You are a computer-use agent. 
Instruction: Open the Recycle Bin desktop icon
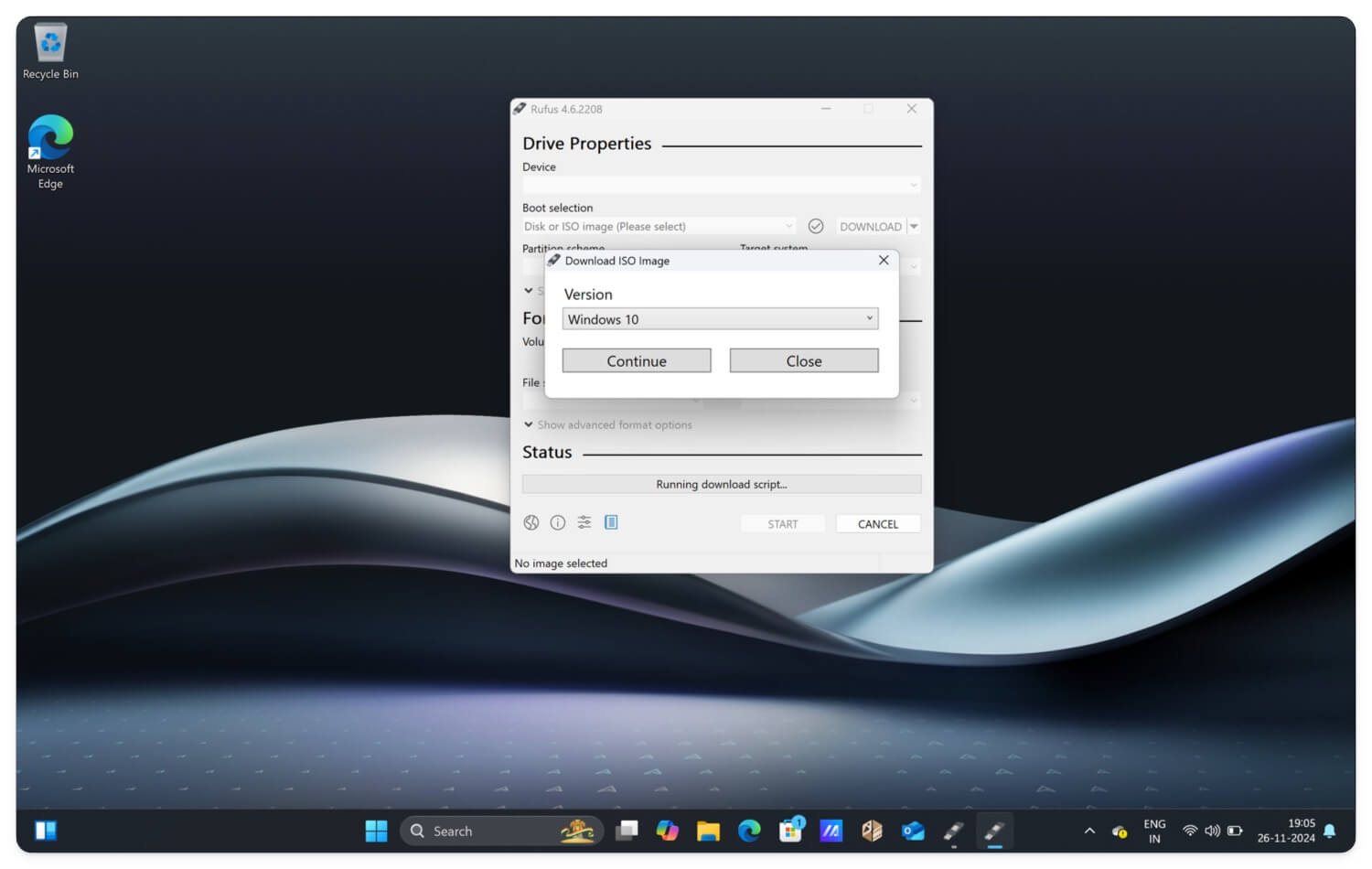pyautogui.click(x=50, y=51)
